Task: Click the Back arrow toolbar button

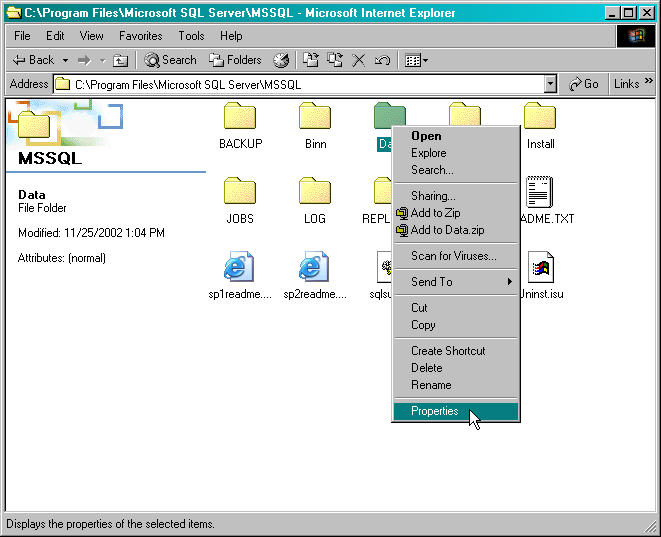Action: click(x=33, y=60)
